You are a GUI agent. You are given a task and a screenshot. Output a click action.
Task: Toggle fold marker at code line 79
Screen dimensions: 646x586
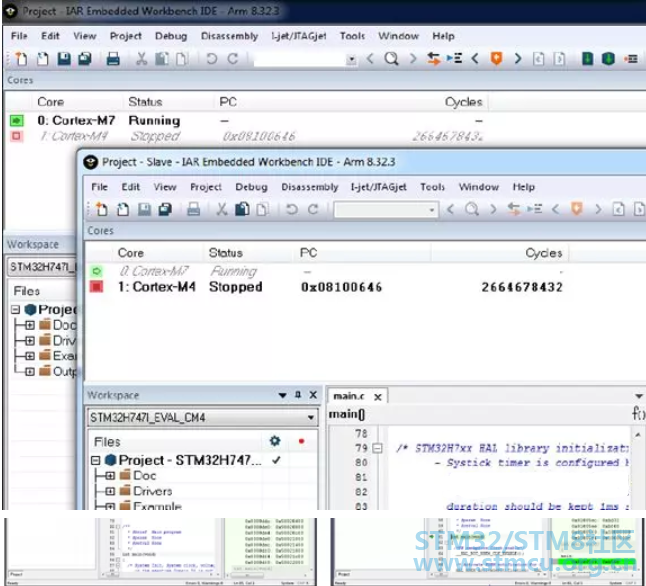[377, 448]
